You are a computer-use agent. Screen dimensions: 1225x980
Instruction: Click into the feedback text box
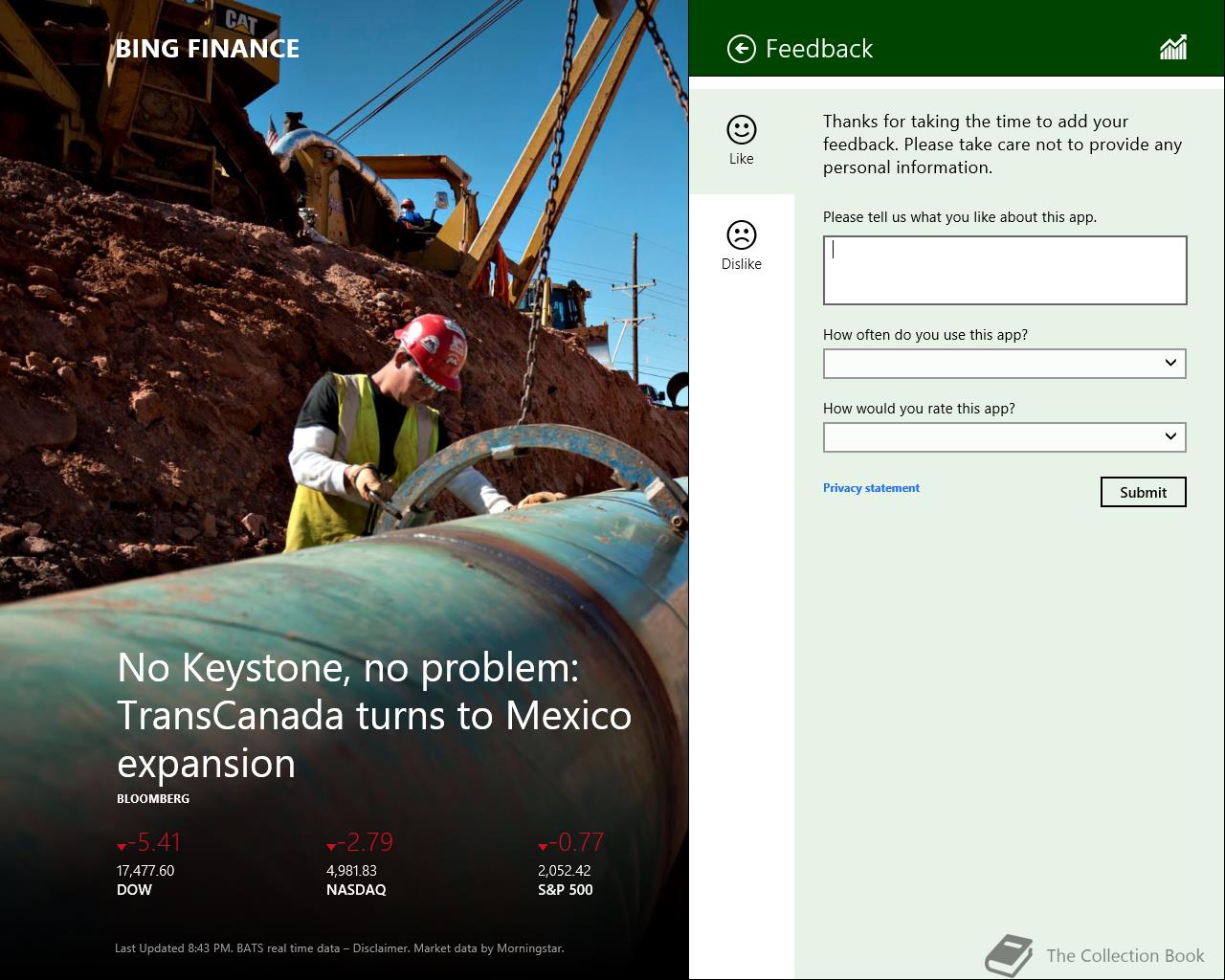coord(1005,271)
